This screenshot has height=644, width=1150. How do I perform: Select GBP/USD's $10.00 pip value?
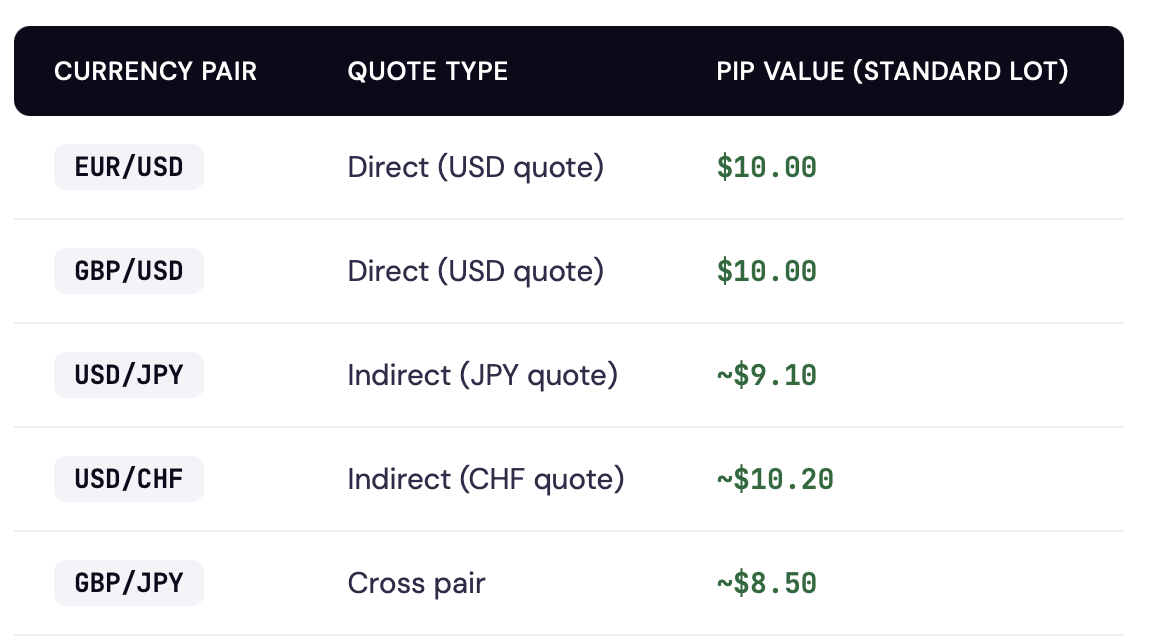766,271
